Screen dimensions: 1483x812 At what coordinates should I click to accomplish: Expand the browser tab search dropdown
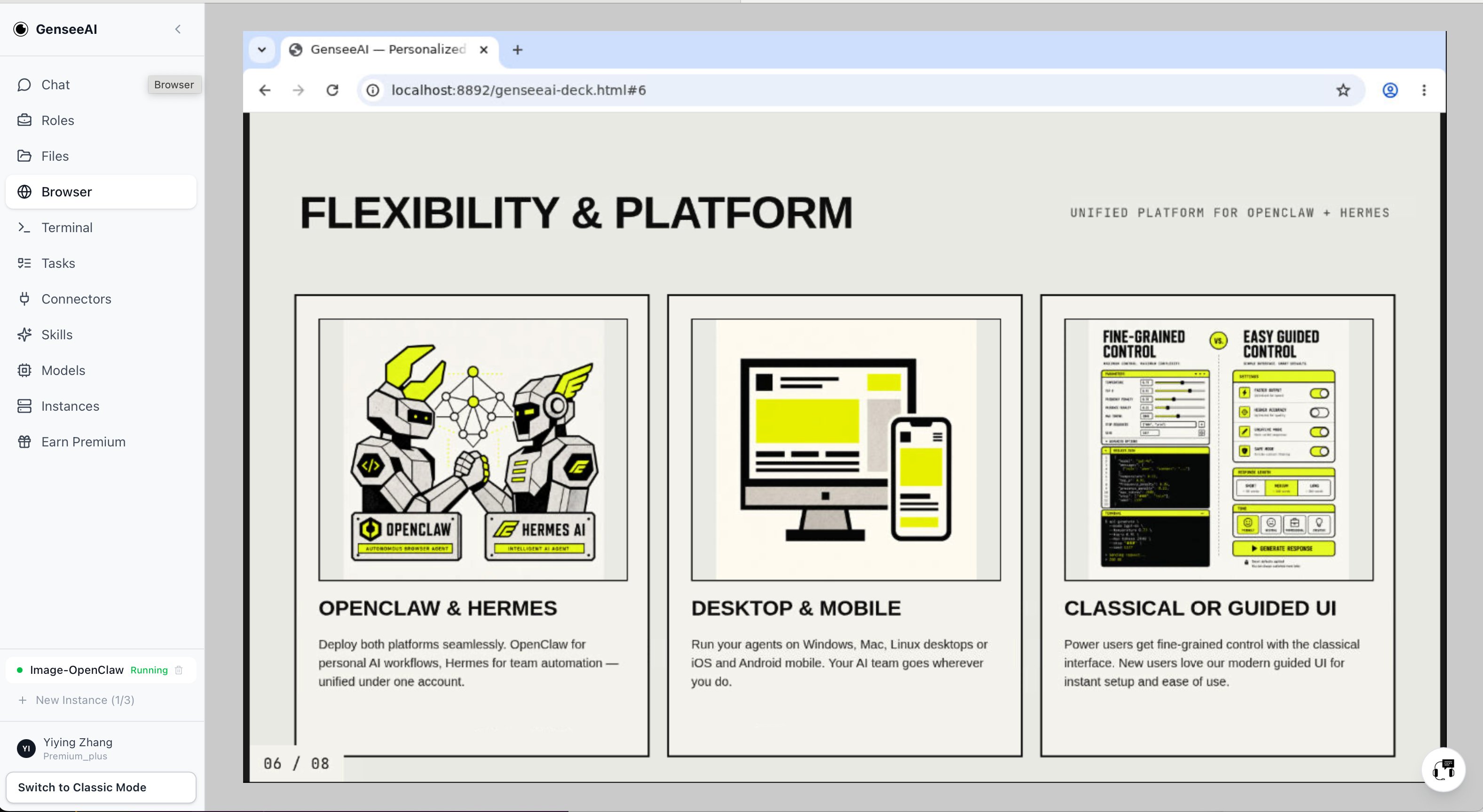pos(262,49)
